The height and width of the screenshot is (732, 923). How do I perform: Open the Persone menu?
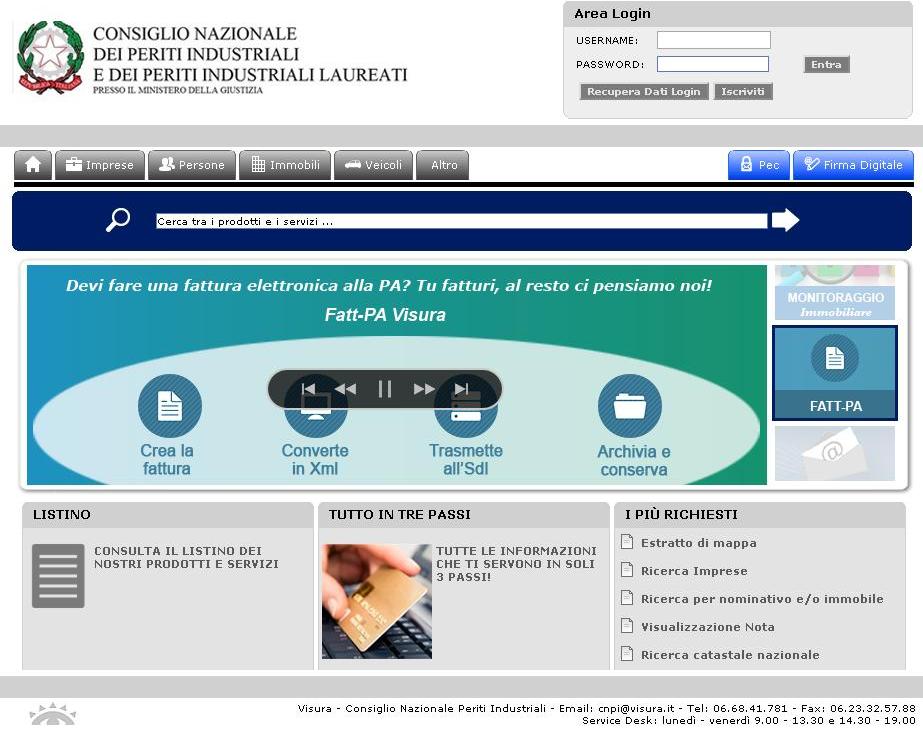tap(192, 165)
